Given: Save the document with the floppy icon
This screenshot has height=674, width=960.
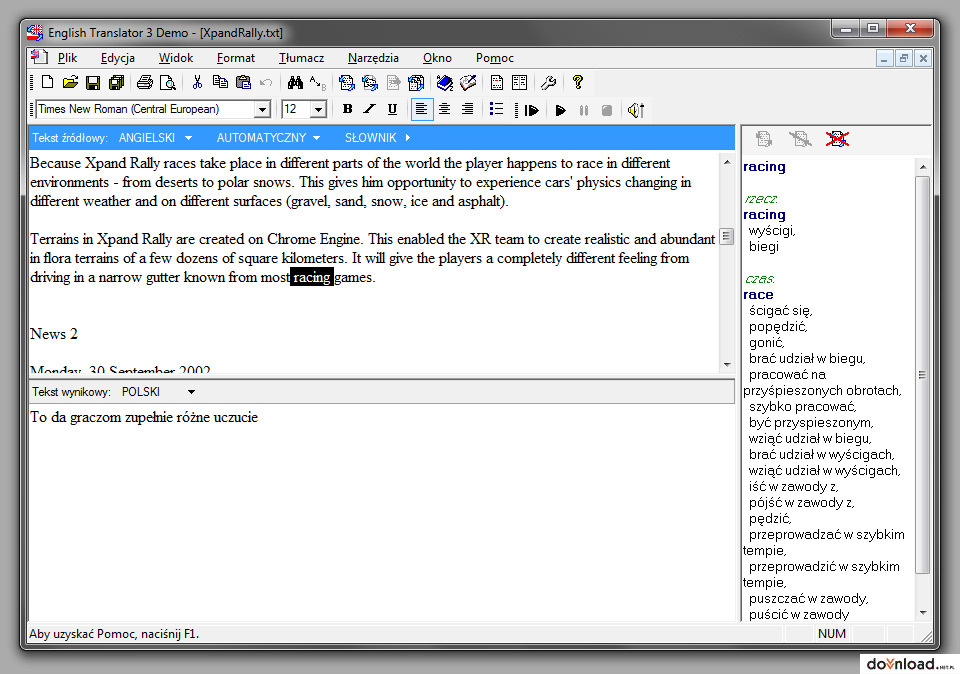Looking at the screenshot, I should tap(93, 82).
